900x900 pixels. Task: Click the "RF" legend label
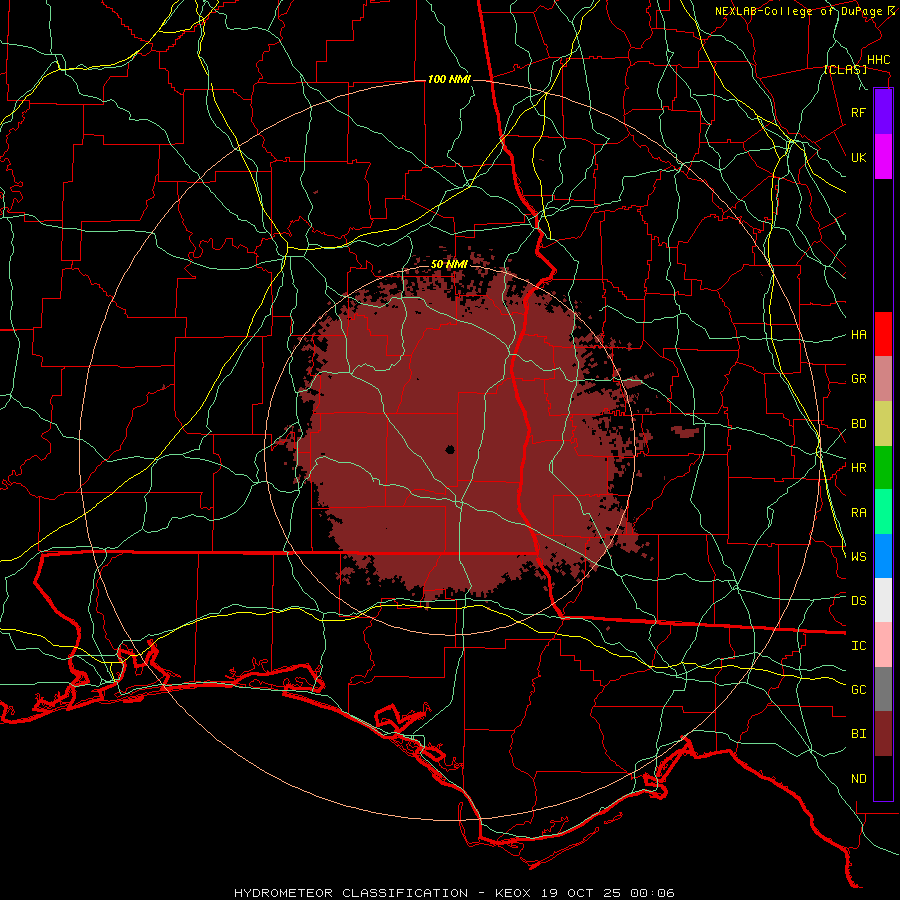pyautogui.click(x=859, y=113)
